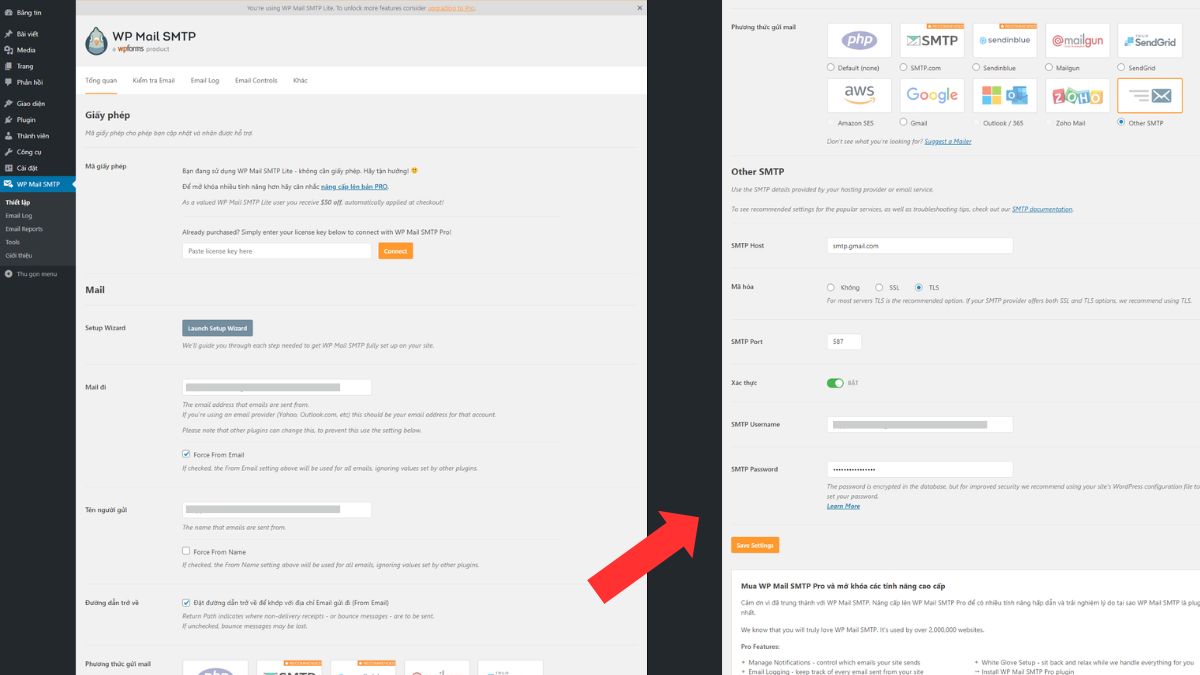Choose the PHP mailer logo tile
This screenshot has width=1200, height=675.
[x=859, y=41]
